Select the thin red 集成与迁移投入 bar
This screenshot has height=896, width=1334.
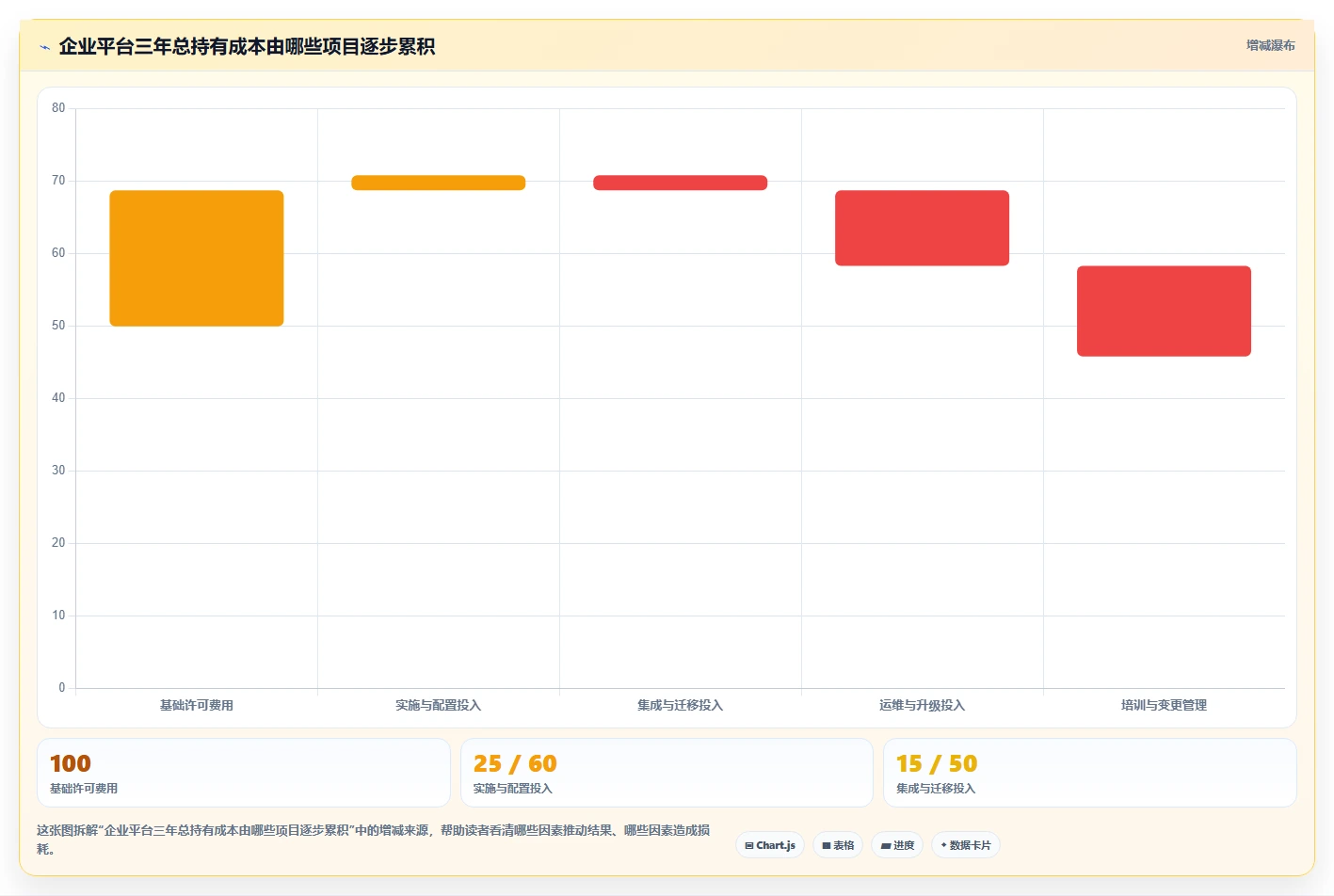click(681, 183)
